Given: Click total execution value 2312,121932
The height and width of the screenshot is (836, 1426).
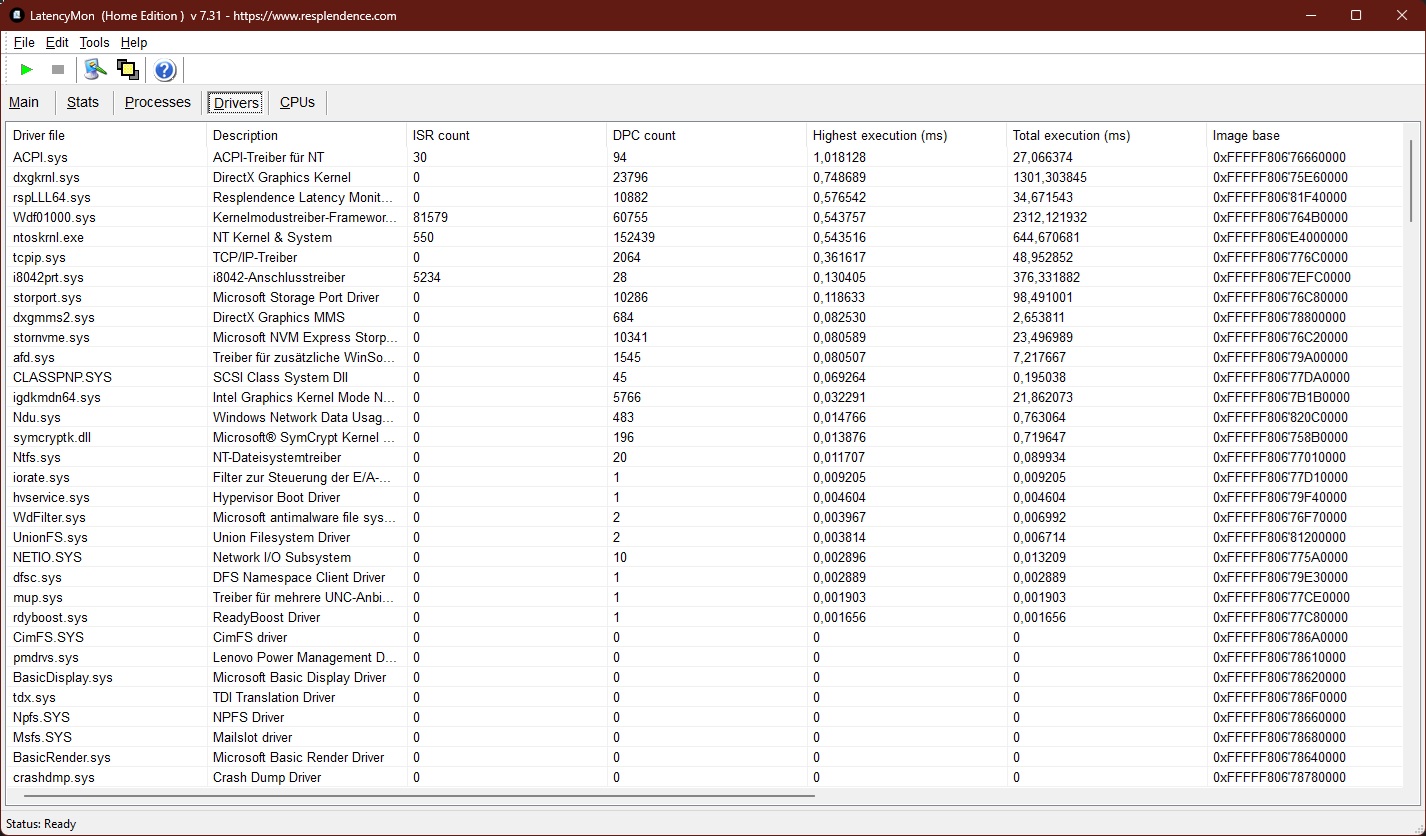Looking at the screenshot, I should pyautogui.click(x=1049, y=217).
